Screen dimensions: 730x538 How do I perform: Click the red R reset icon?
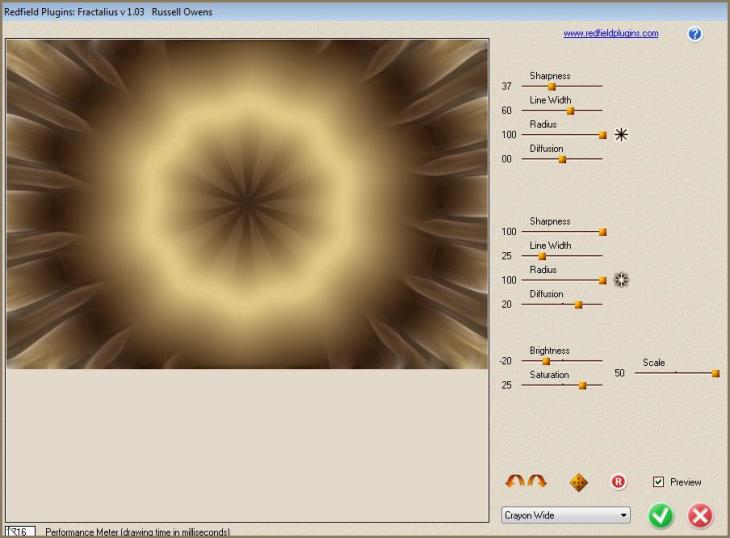[x=618, y=482]
